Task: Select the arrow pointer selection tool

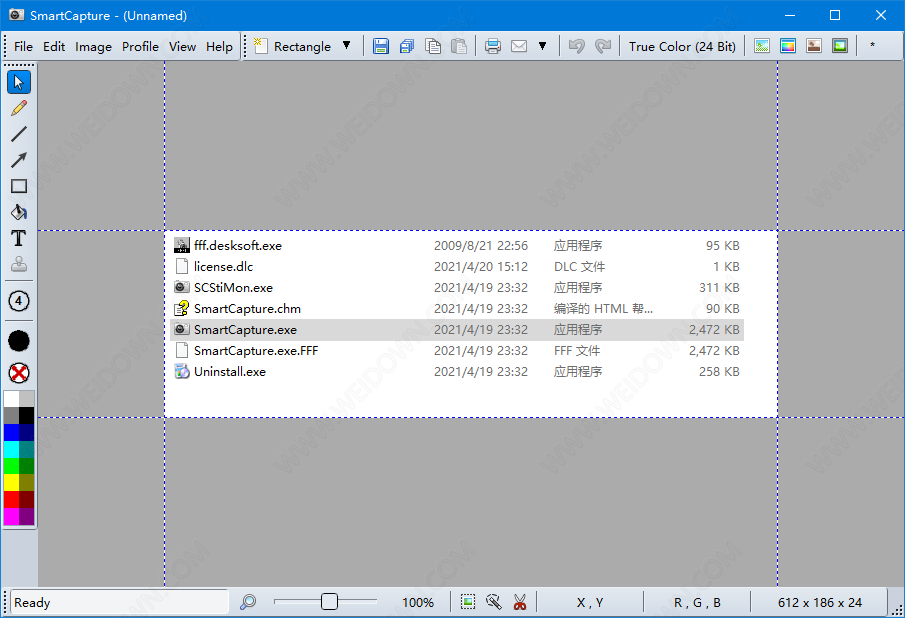Action: [x=19, y=82]
